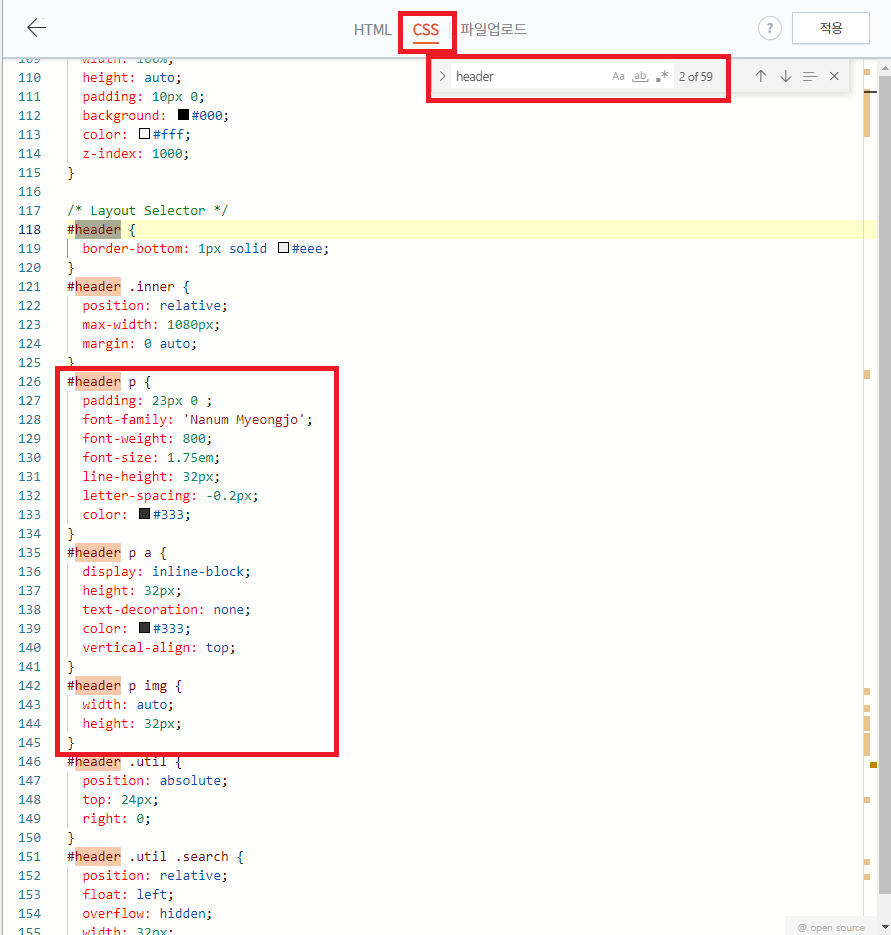Open the 파일업로드 tab

493,29
